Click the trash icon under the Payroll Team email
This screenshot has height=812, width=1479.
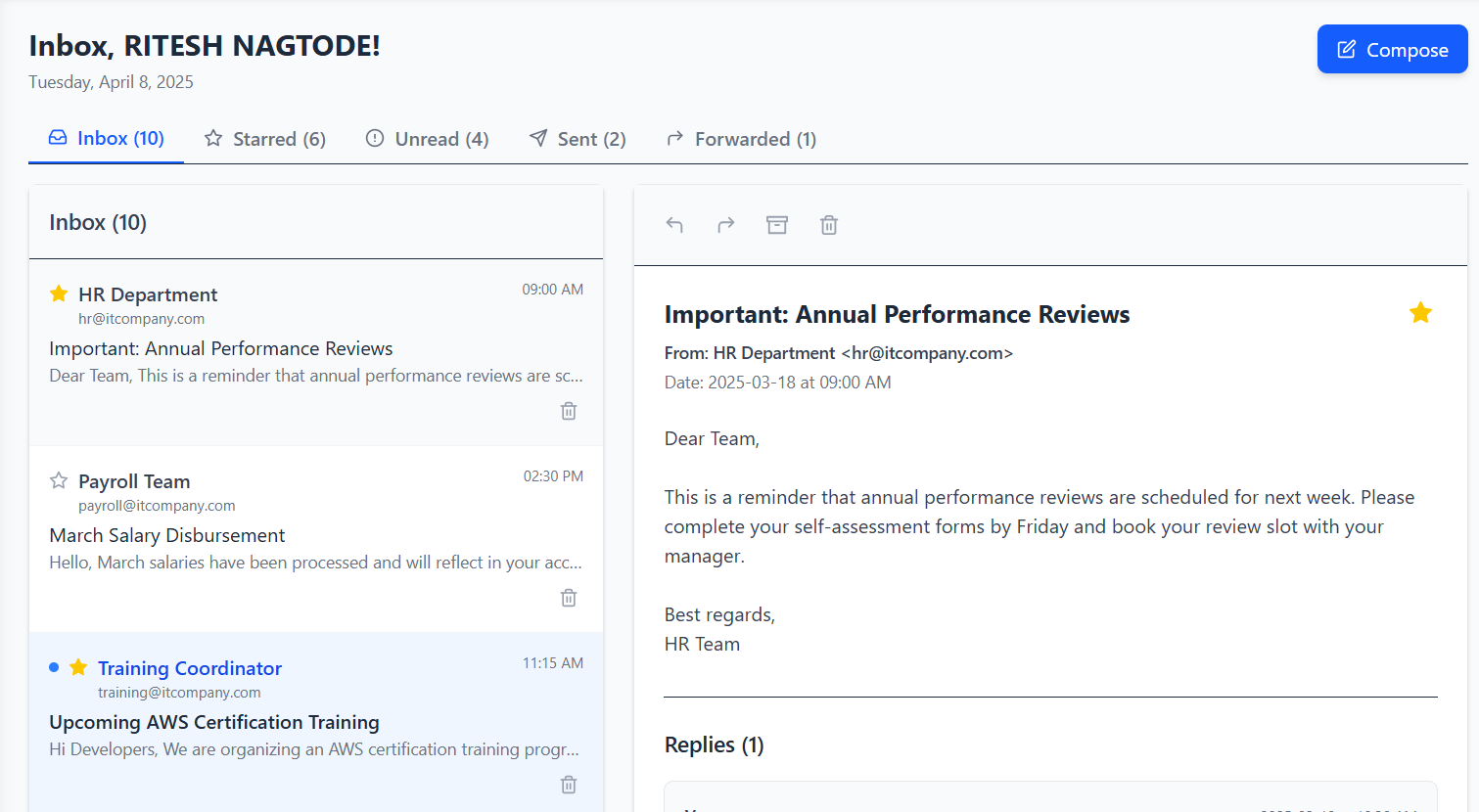(x=568, y=597)
